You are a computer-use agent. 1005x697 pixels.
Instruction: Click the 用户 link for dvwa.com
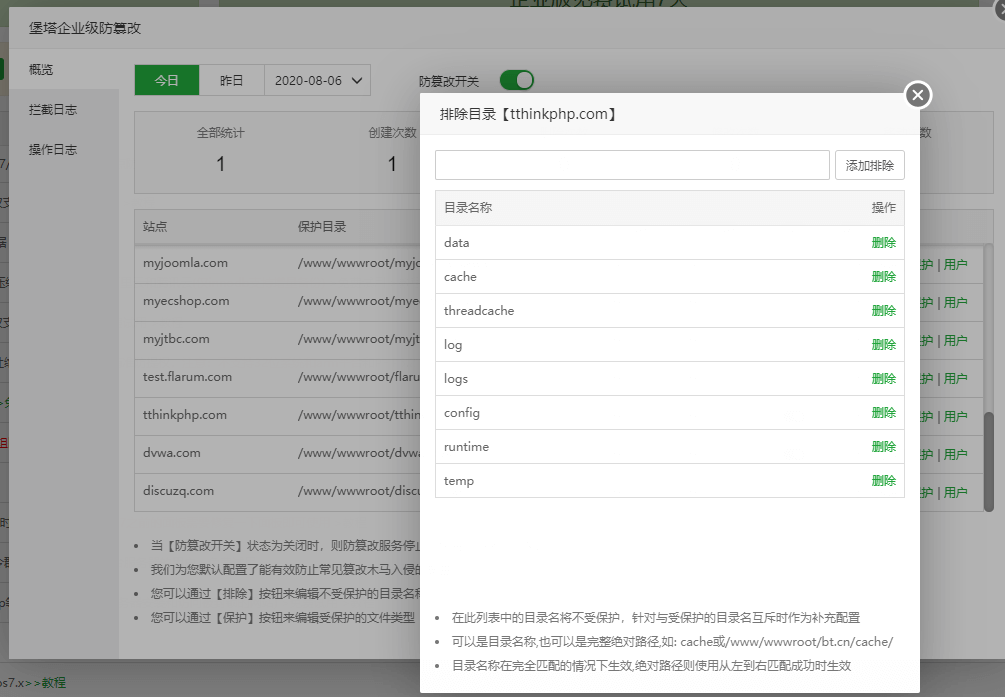coord(955,454)
